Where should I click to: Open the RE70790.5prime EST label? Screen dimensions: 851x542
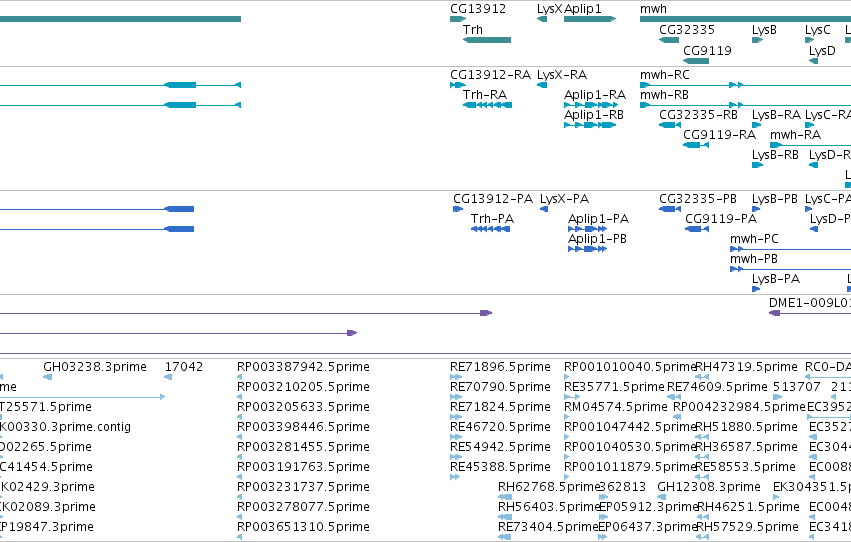[500, 387]
